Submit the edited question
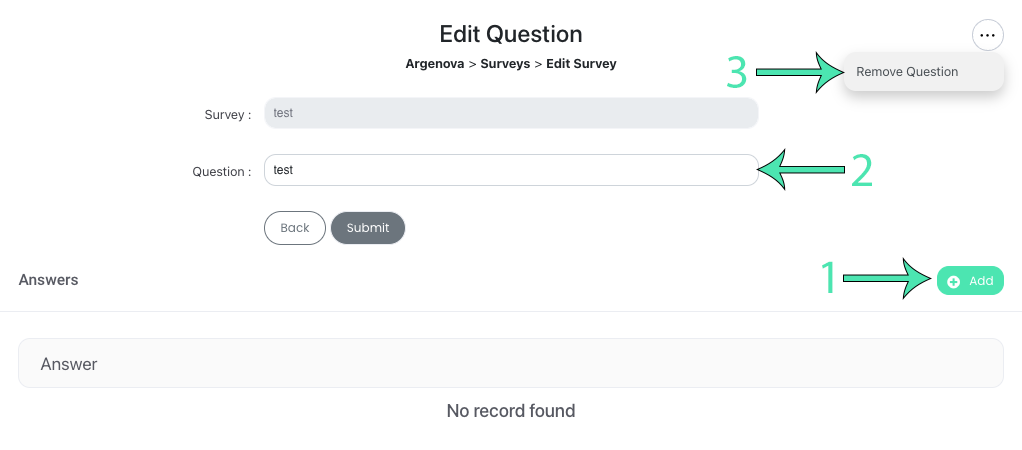1022x450 pixels. click(368, 228)
